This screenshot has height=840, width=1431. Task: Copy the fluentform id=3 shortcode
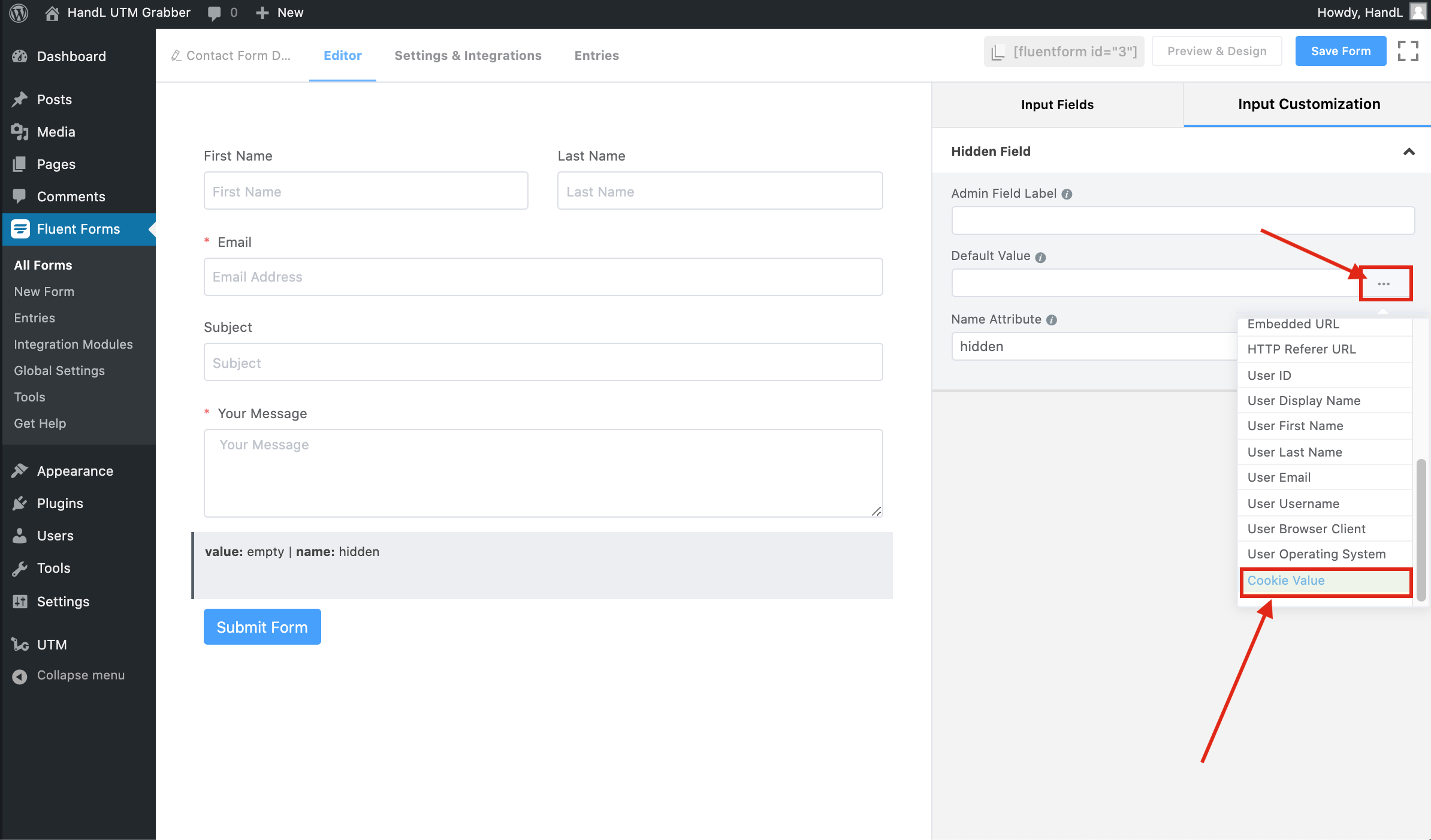click(1064, 52)
